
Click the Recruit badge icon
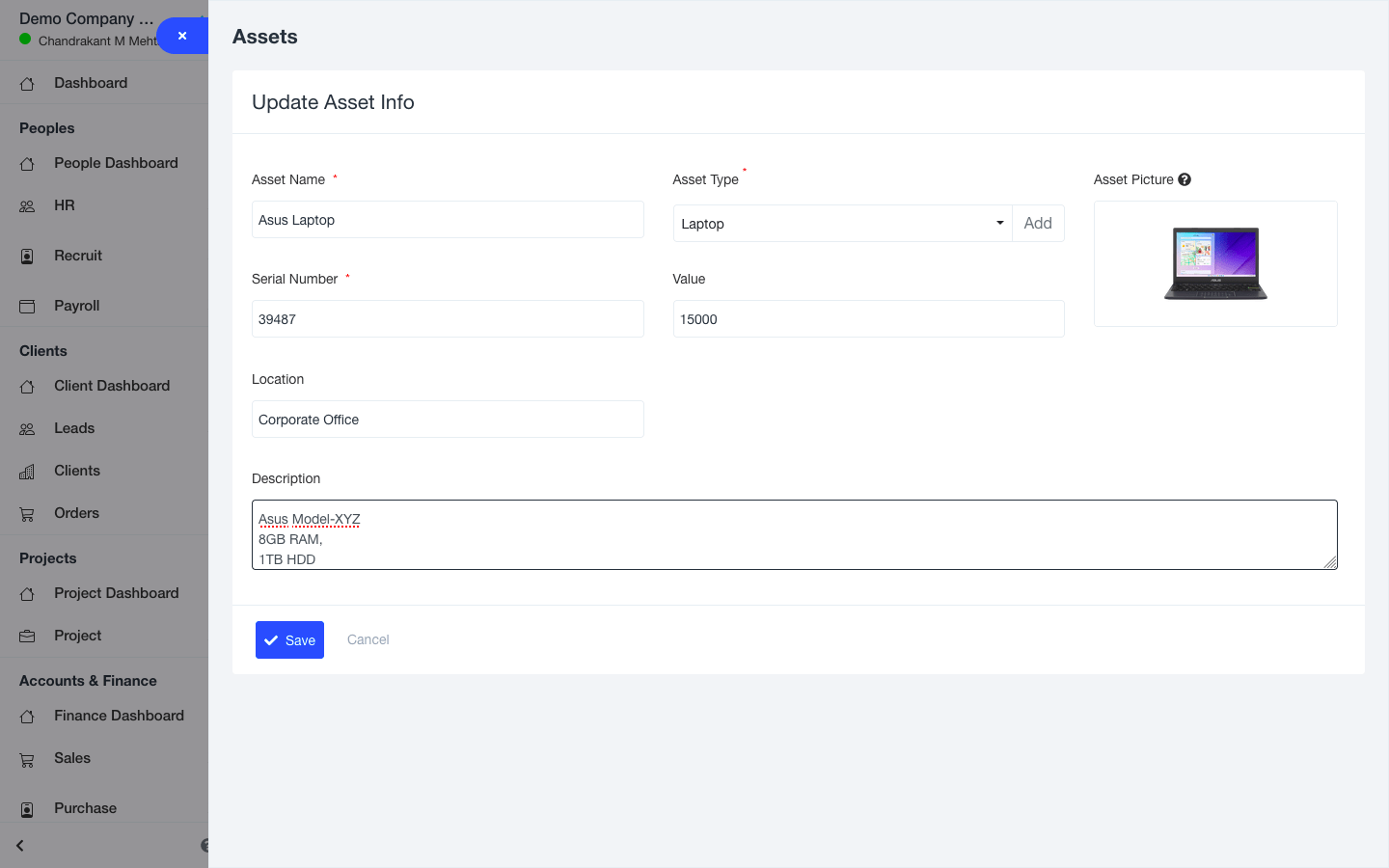coord(27,257)
